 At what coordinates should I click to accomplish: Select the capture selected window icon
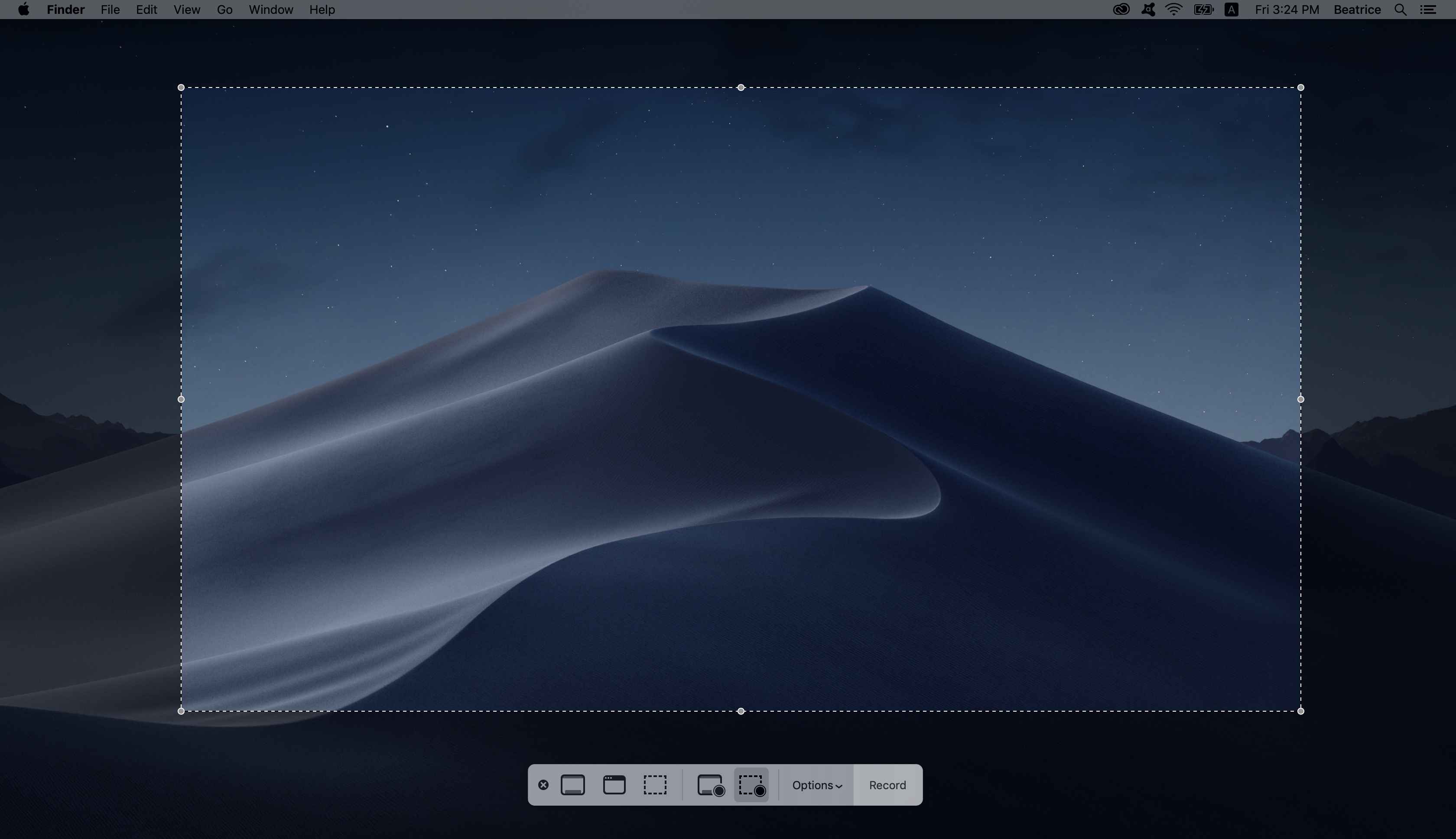(x=613, y=785)
